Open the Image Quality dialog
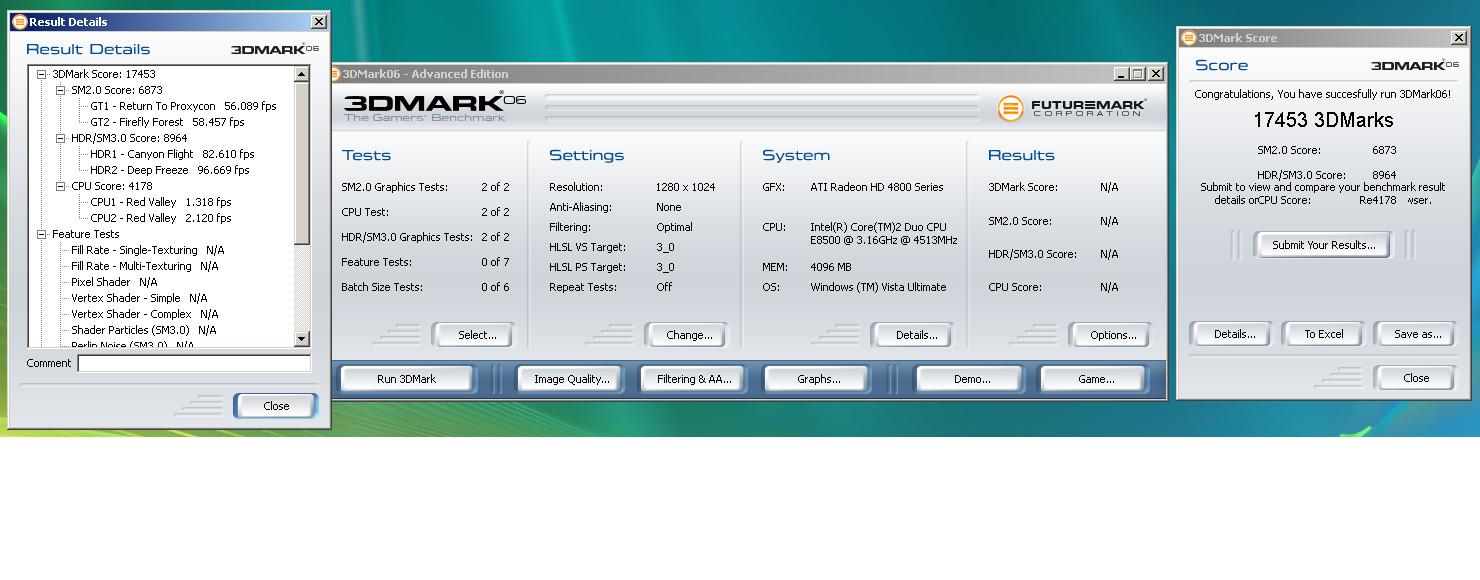This screenshot has height=580, width=1480. [x=571, y=379]
